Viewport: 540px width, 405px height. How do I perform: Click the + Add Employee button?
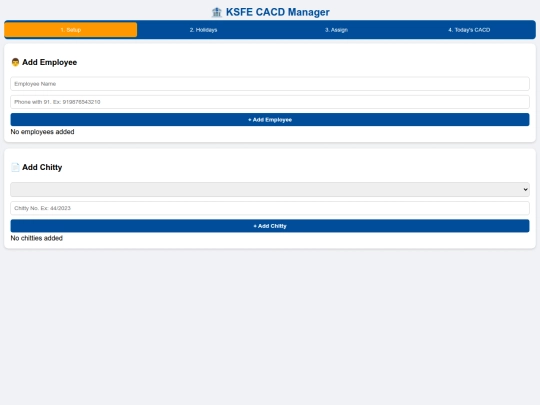(270, 120)
